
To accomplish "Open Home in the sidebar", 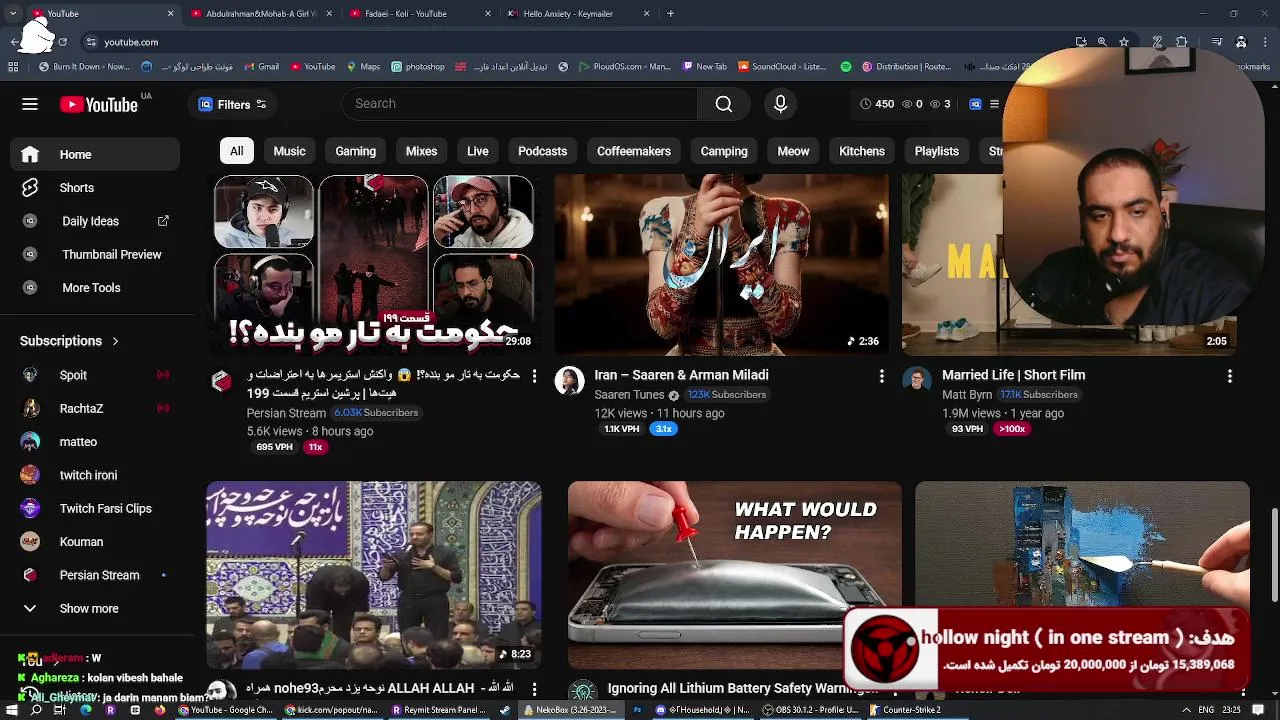I will click(95, 154).
